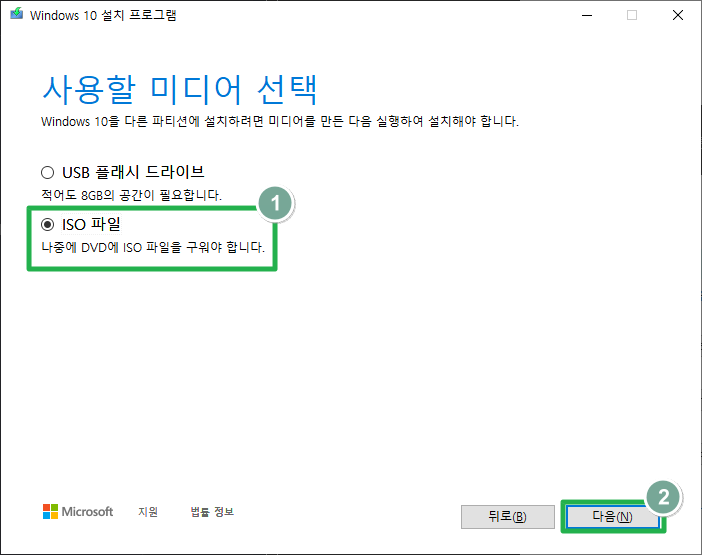
Task: Click the green number 2 annotation badge
Action: pyautogui.click(x=664, y=497)
